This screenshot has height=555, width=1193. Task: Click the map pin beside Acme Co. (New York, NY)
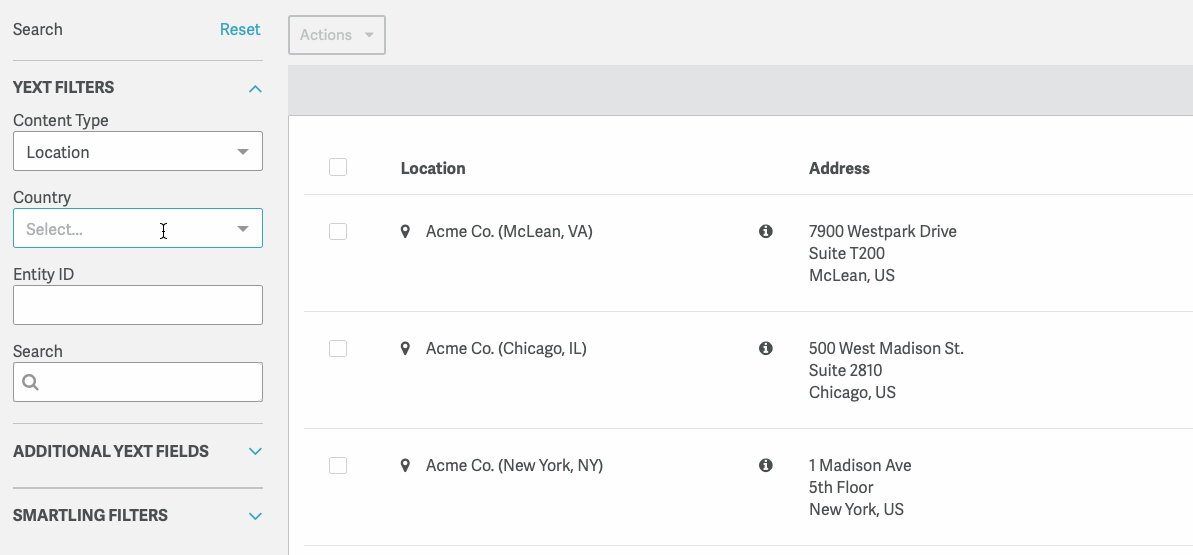(x=405, y=465)
